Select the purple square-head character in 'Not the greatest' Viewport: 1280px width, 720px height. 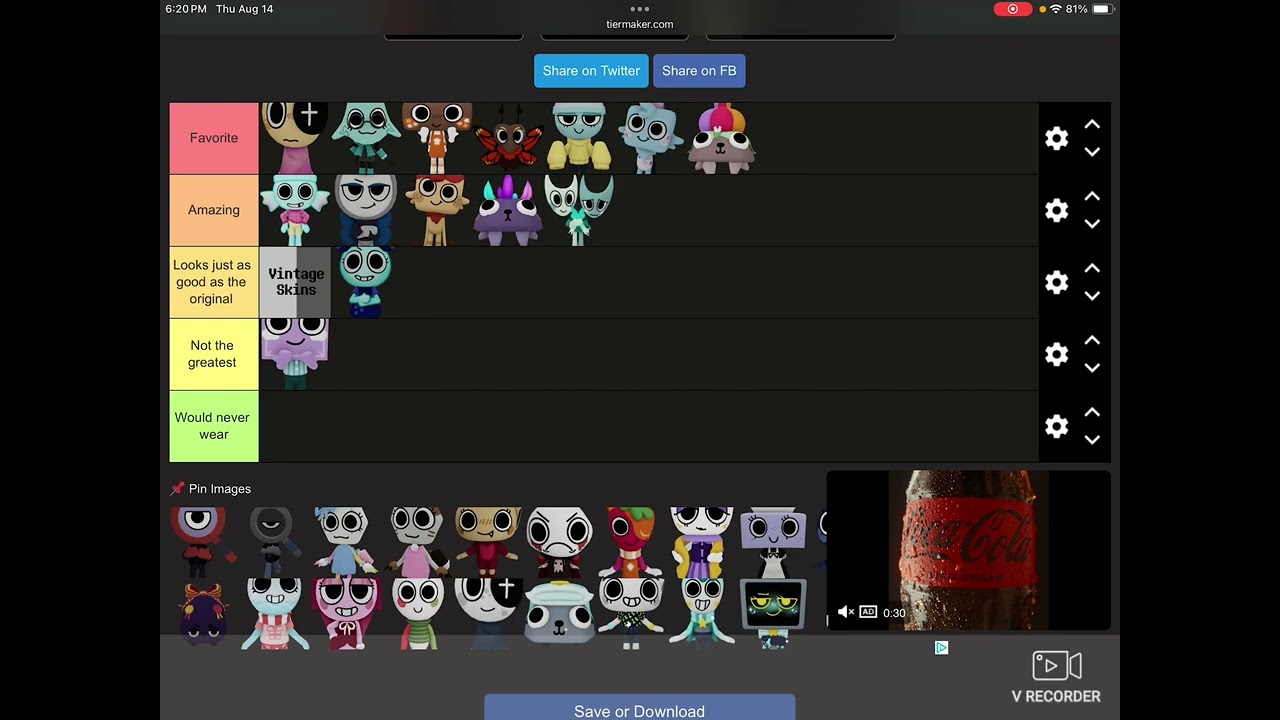click(x=295, y=354)
